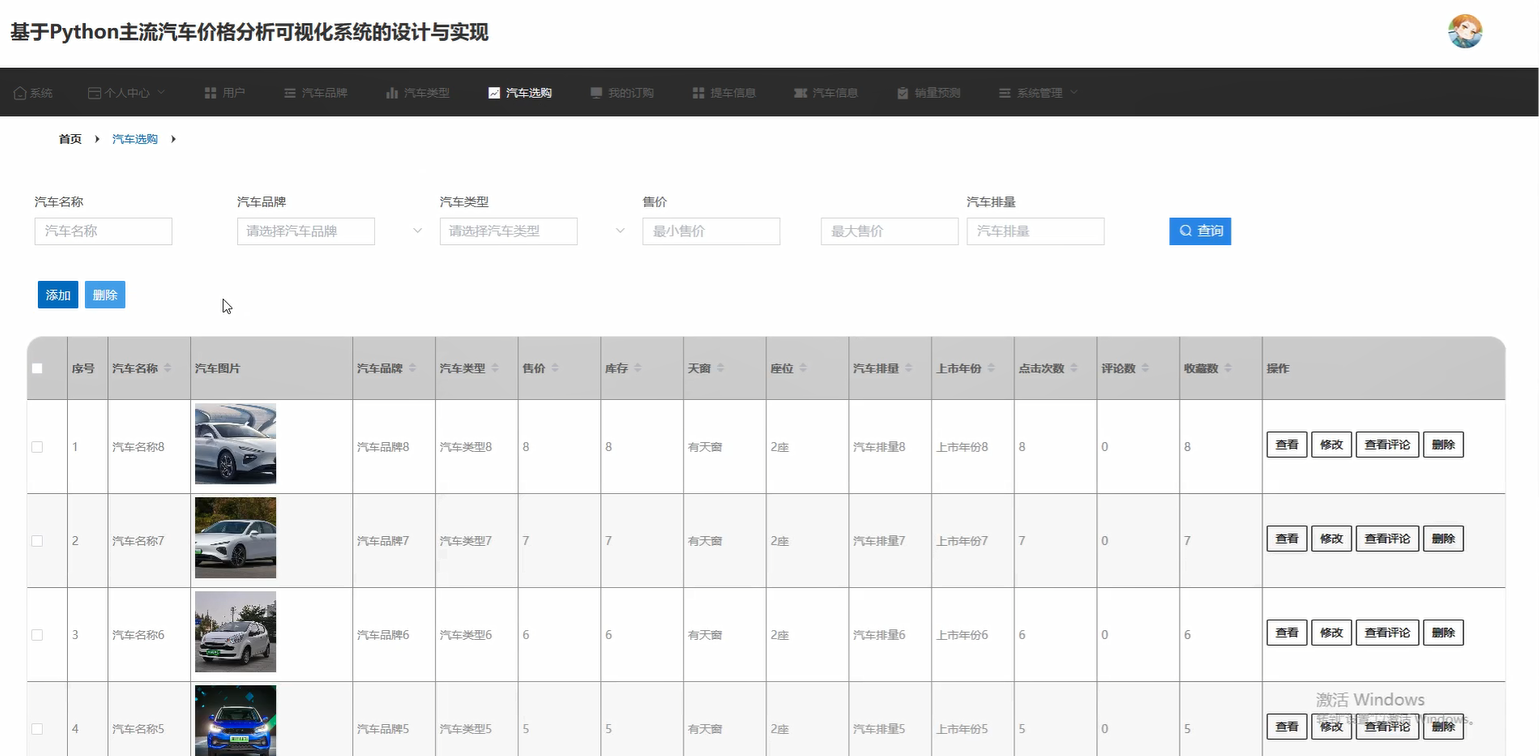
Task: Click 查看 for row 汽车名称6
Action: [1287, 633]
